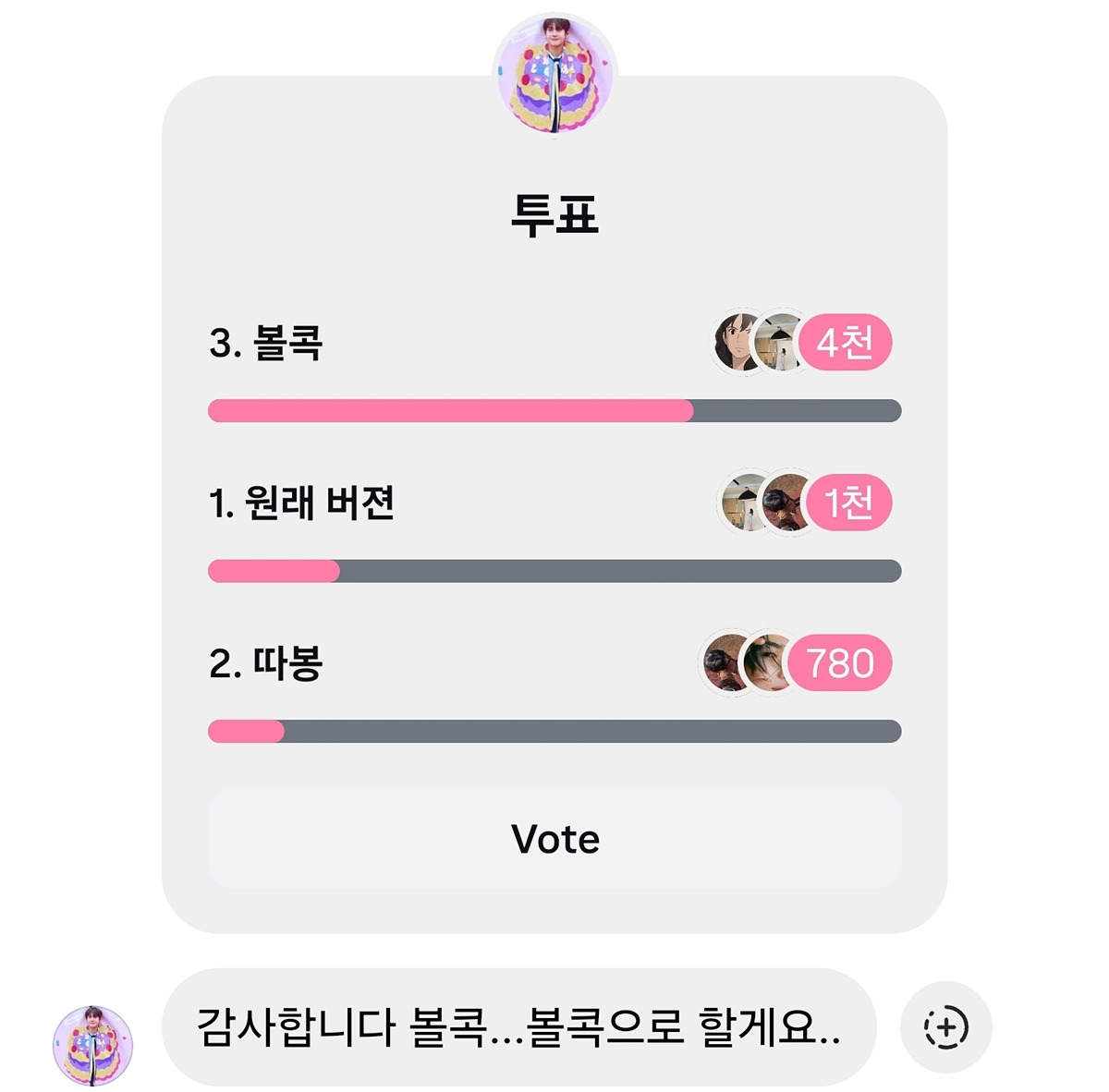
Task: Select the poll option 2. 따봉
Action: click(x=266, y=663)
